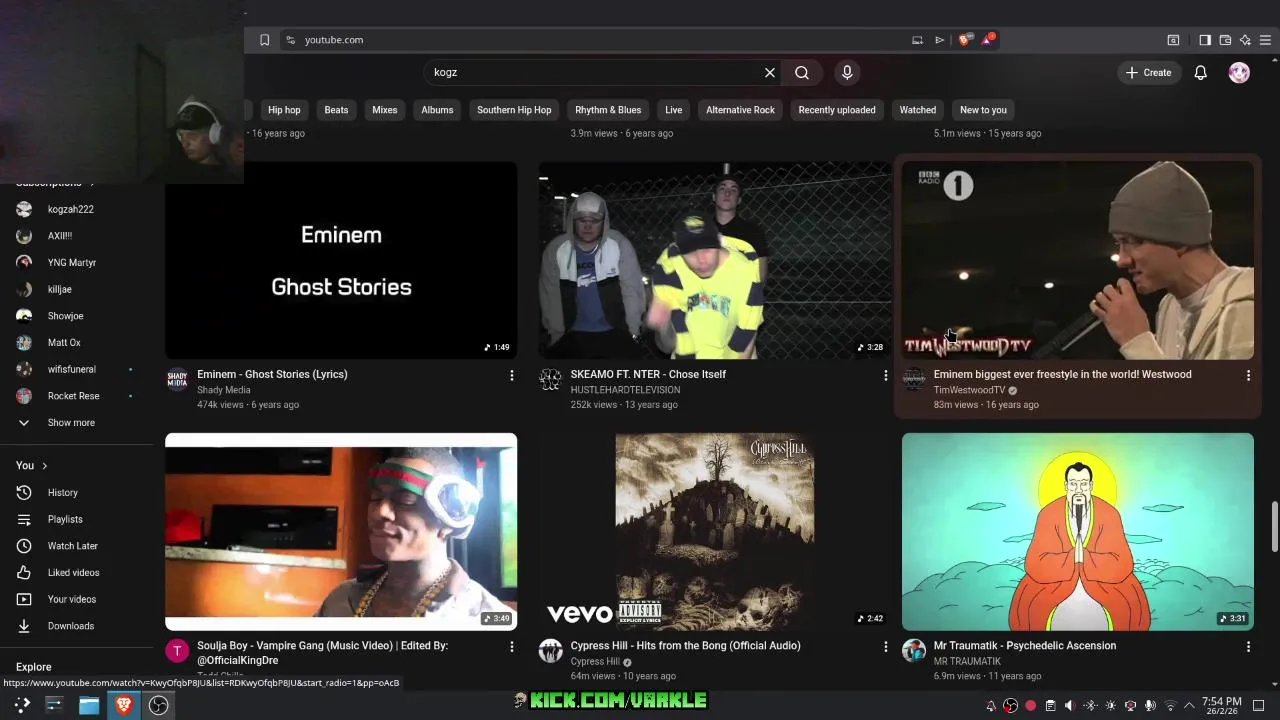
Task: Expand the You section chevron
Action: pos(44,466)
